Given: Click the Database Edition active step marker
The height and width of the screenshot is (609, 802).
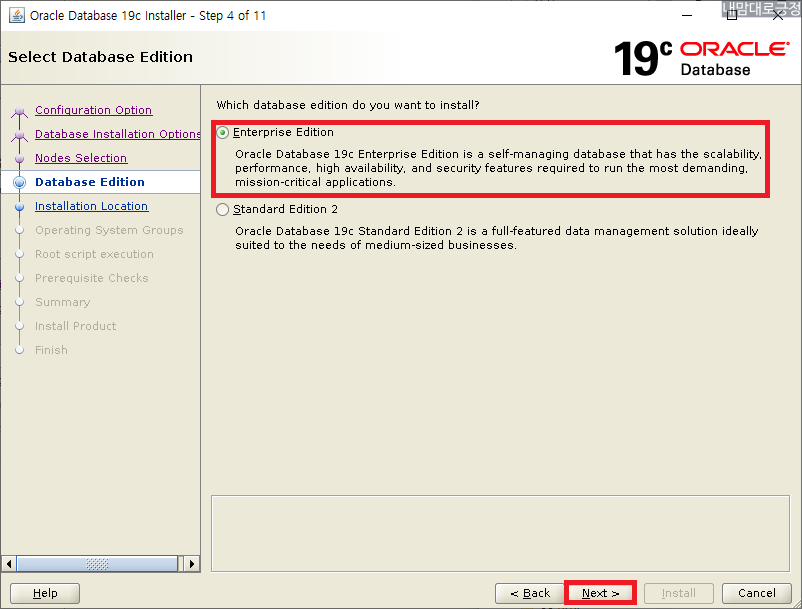Looking at the screenshot, I should 19,183.
